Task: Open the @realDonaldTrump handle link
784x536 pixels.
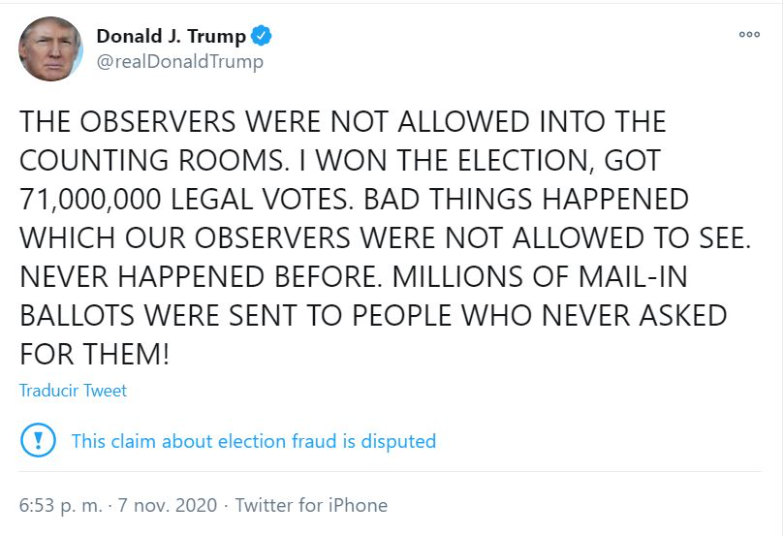Action: [x=180, y=62]
